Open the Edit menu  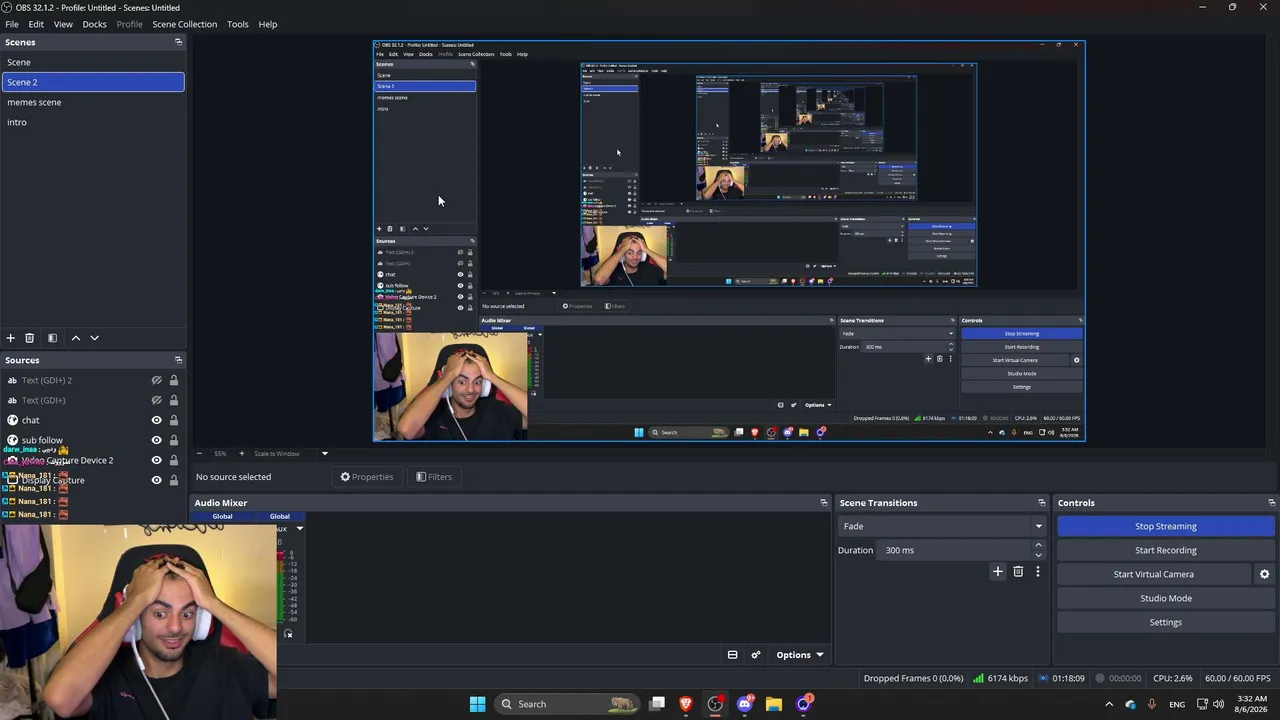pos(36,24)
